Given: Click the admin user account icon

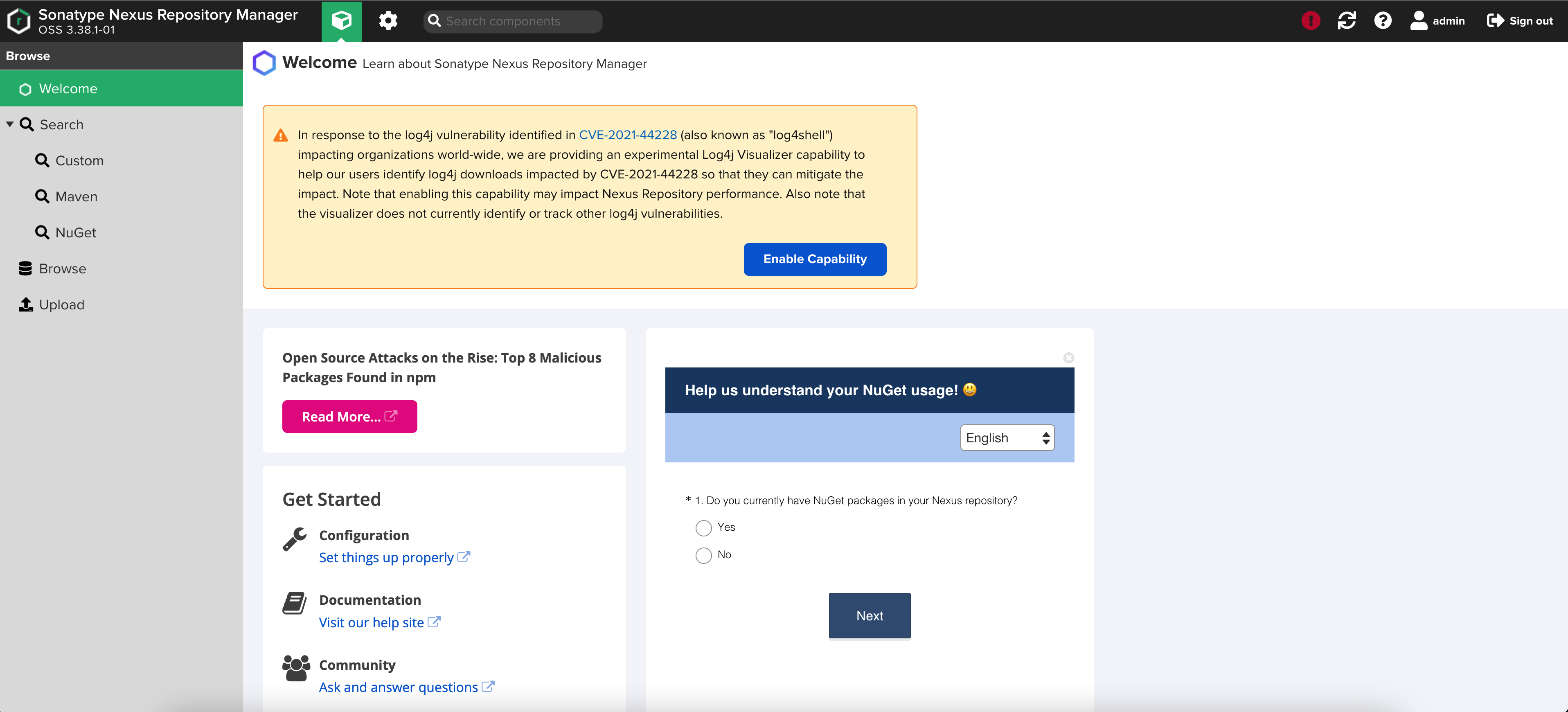Looking at the screenshot, I should tap(1418, 21).
